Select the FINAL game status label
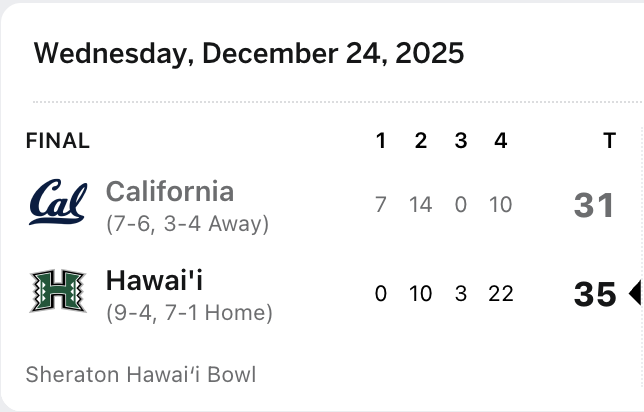 point(58,141)
